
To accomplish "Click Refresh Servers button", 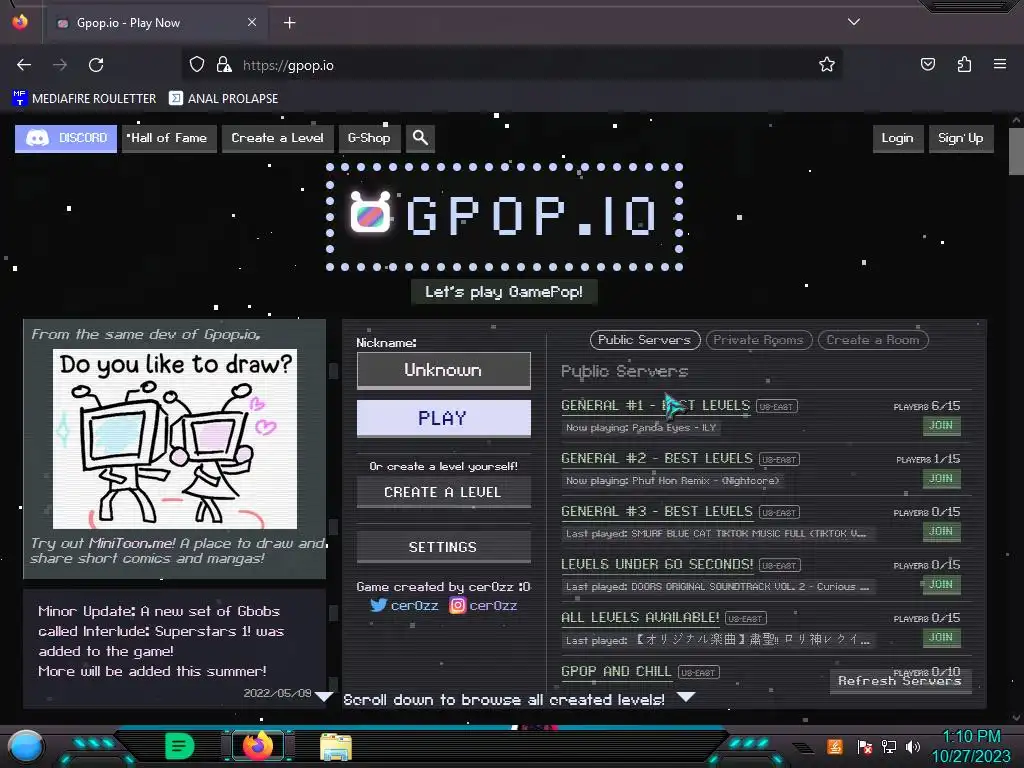I will [x=900, y=680].
